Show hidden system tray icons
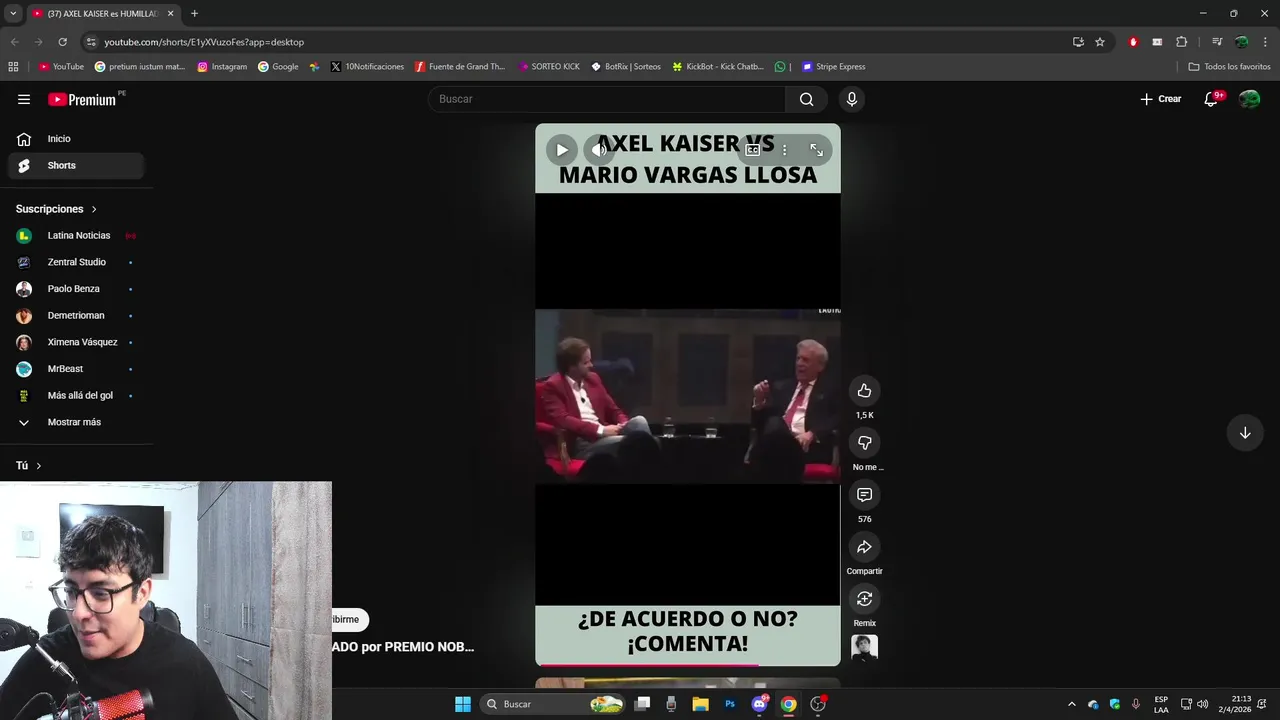 1072,704
